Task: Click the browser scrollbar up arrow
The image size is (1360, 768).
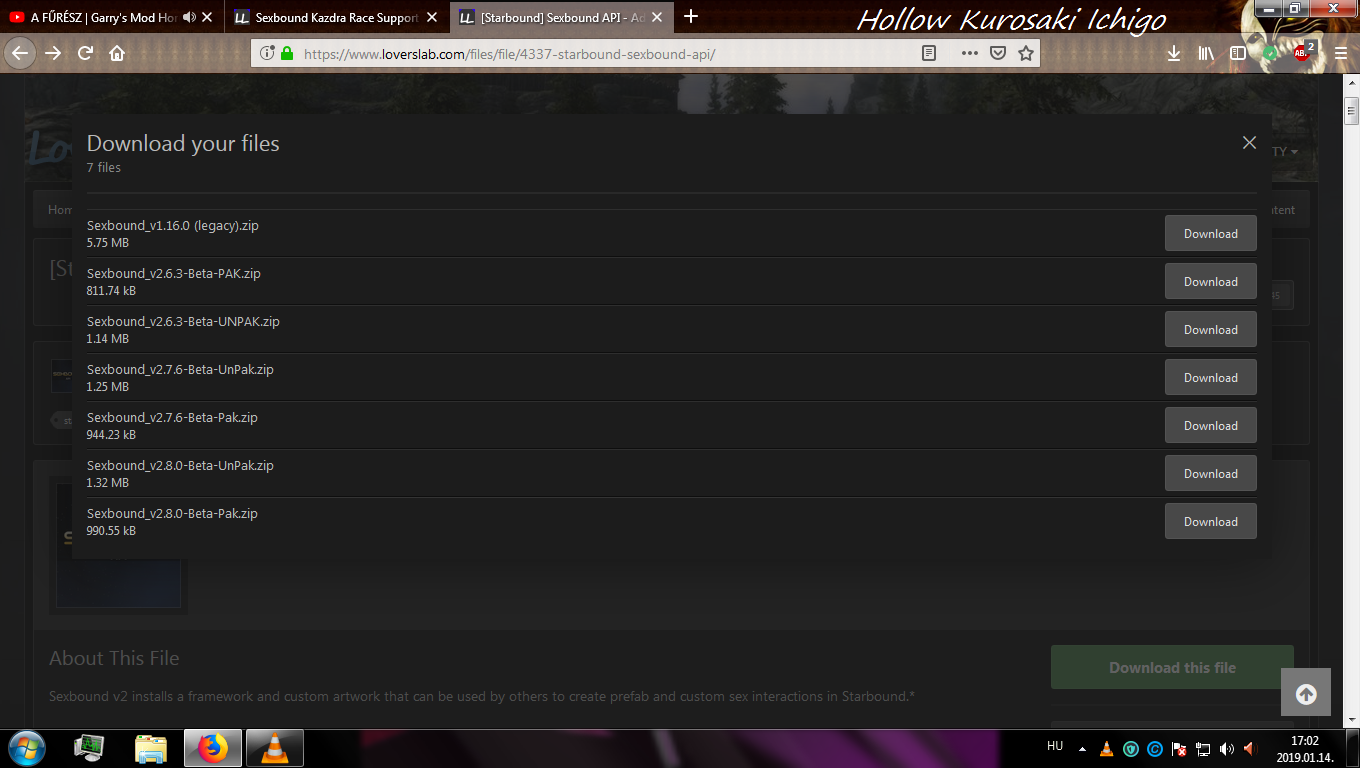Action: (x=1351, y=82)
